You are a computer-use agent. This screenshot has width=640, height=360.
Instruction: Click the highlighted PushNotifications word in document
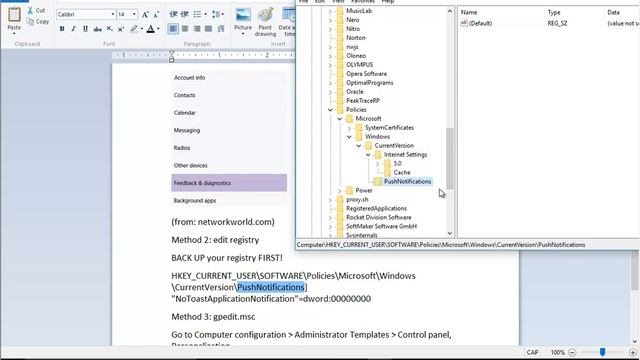[x=271, y=287]
